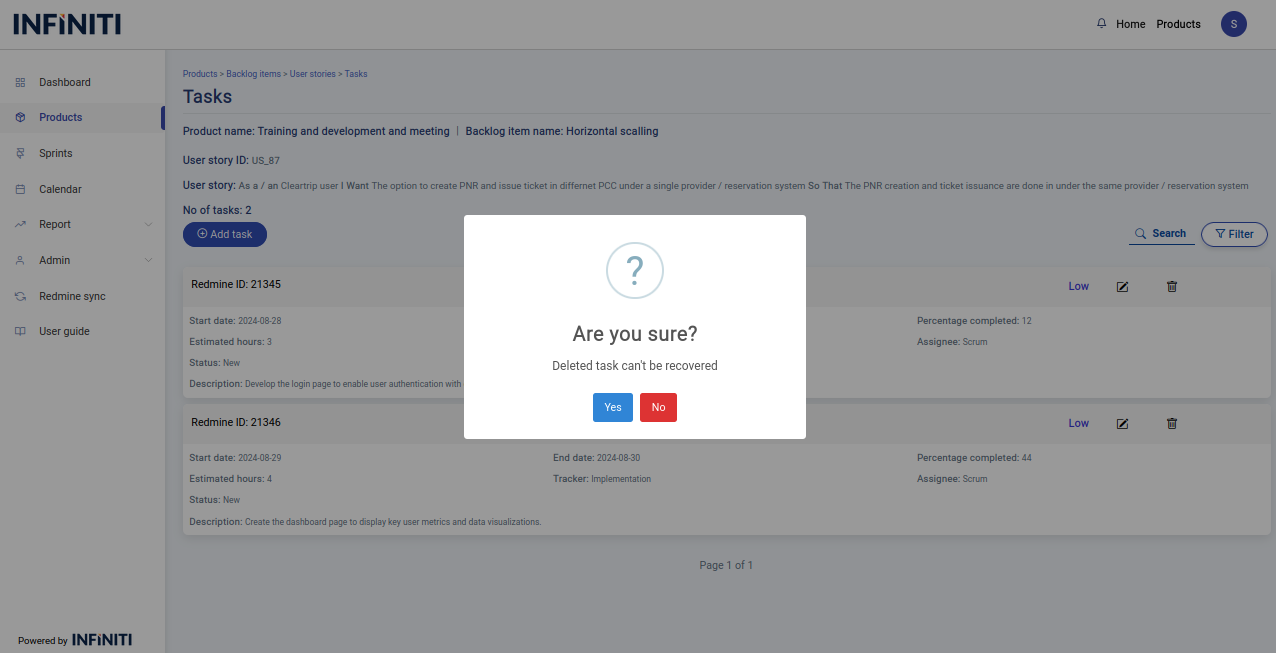Expand the Report submenu chevron
The height and width of the screenshot is (653, 1276).
point(148,225)
